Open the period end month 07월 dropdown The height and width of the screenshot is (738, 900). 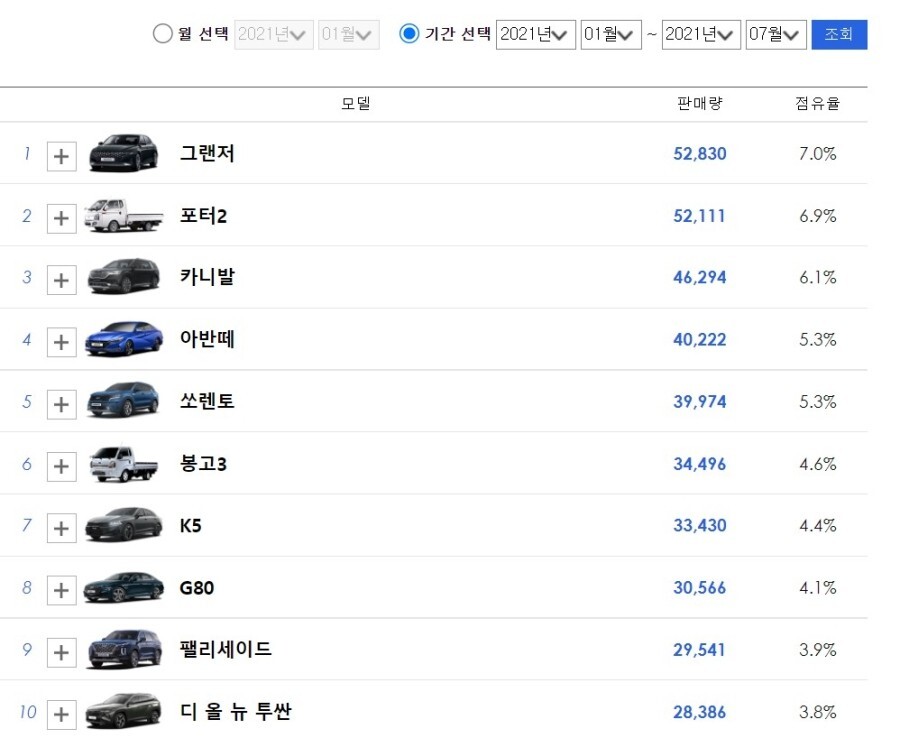[776, 35]
